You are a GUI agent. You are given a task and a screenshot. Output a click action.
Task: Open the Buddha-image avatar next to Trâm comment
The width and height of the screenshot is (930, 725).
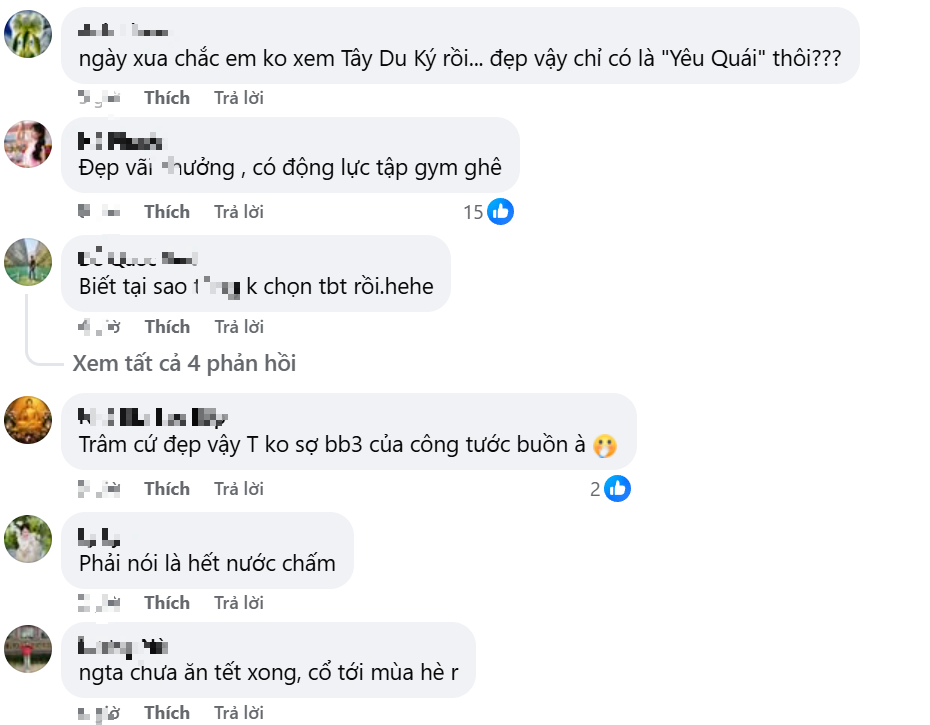coord(28,420)
